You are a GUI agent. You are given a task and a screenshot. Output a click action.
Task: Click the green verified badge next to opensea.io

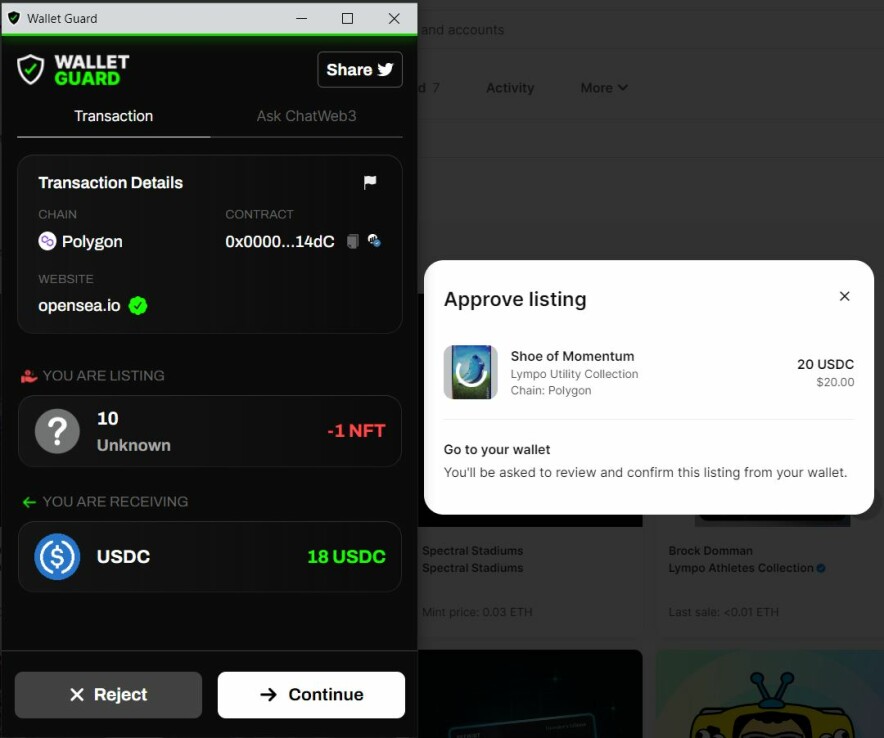(x=135, y=305)
